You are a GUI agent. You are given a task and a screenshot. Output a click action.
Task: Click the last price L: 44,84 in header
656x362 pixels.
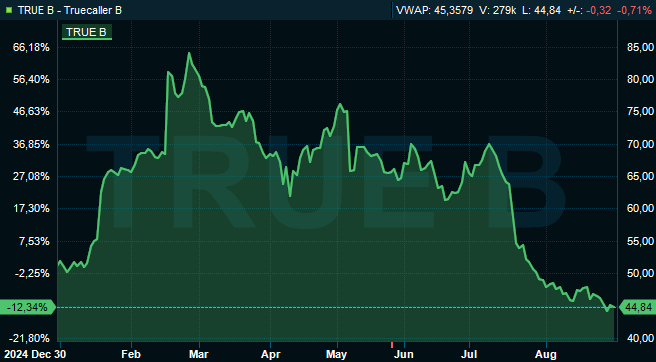(542, 10)
